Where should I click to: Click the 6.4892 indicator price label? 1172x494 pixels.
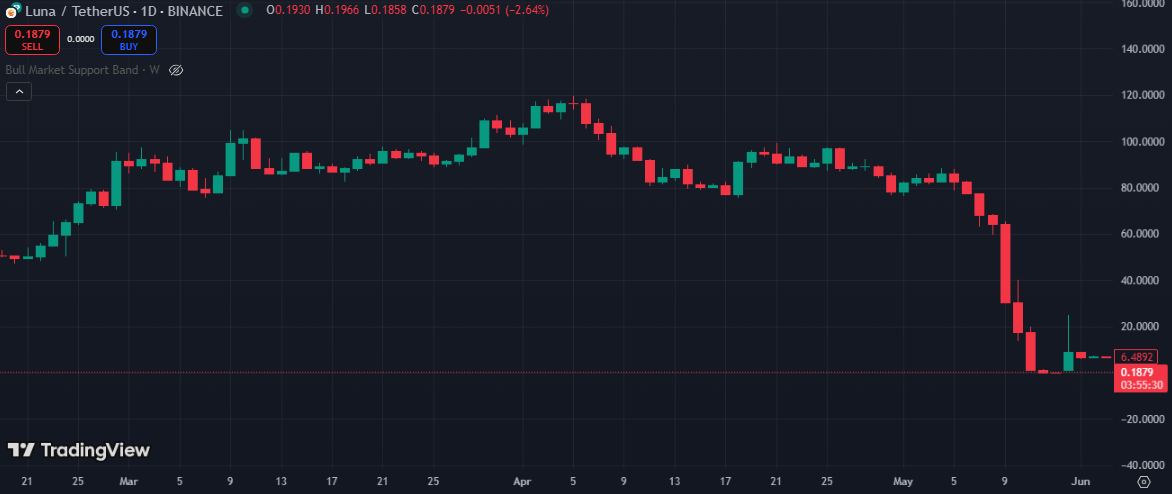(x=1135, y=357)
